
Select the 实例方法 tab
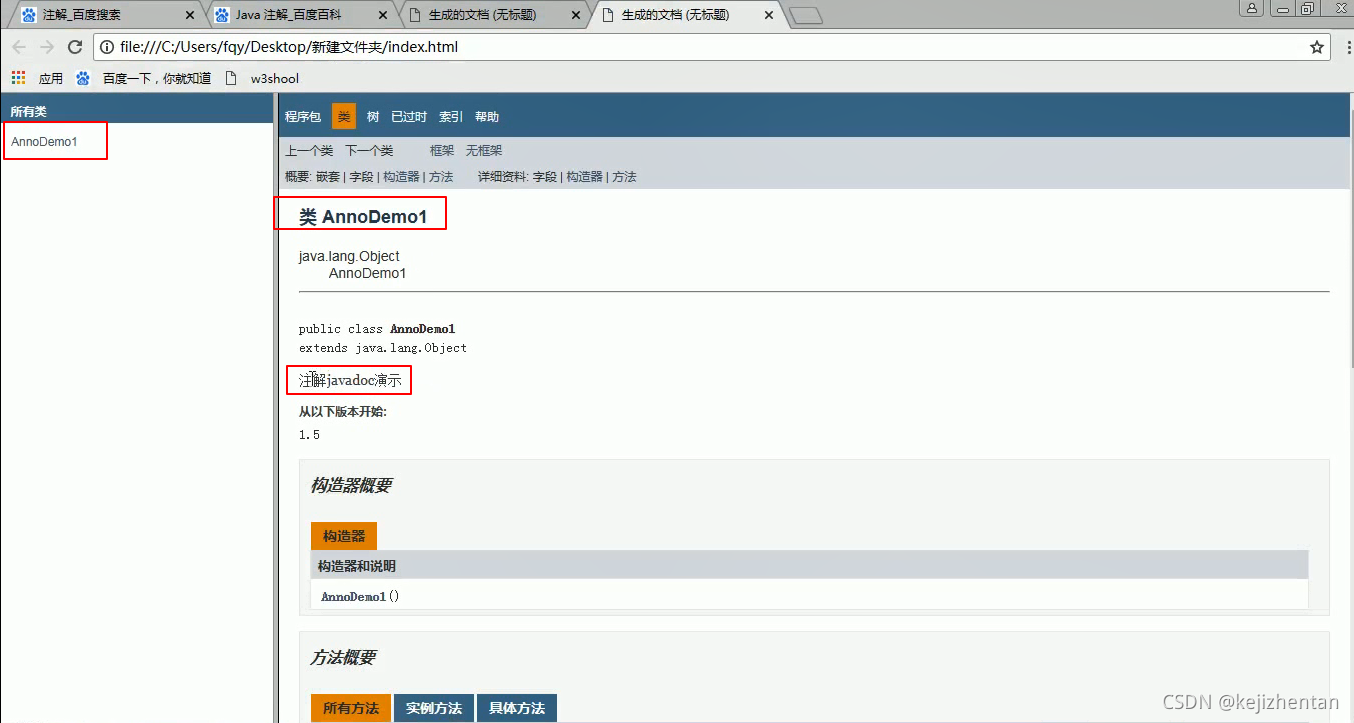click(434, 708)
